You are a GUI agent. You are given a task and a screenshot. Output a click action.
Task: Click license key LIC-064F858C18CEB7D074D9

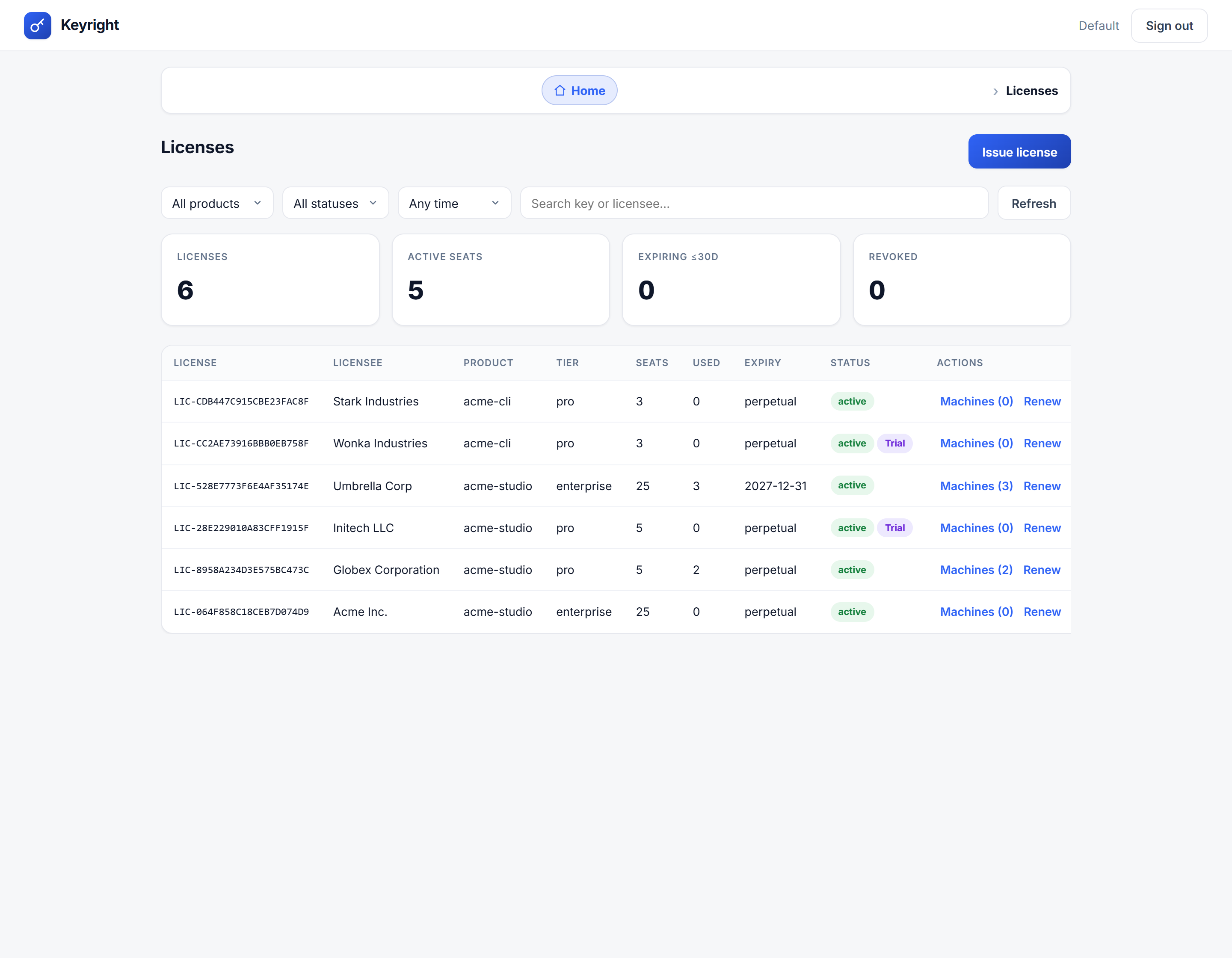click(241, 612)
